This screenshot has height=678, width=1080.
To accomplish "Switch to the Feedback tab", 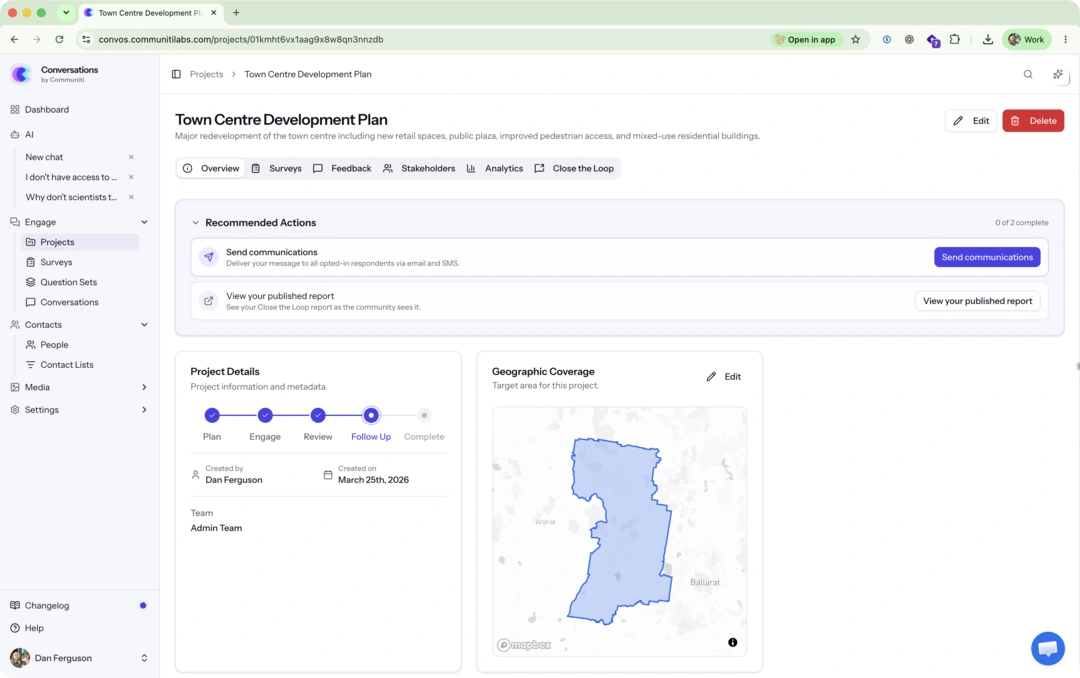I will click(x=342, y=168).
